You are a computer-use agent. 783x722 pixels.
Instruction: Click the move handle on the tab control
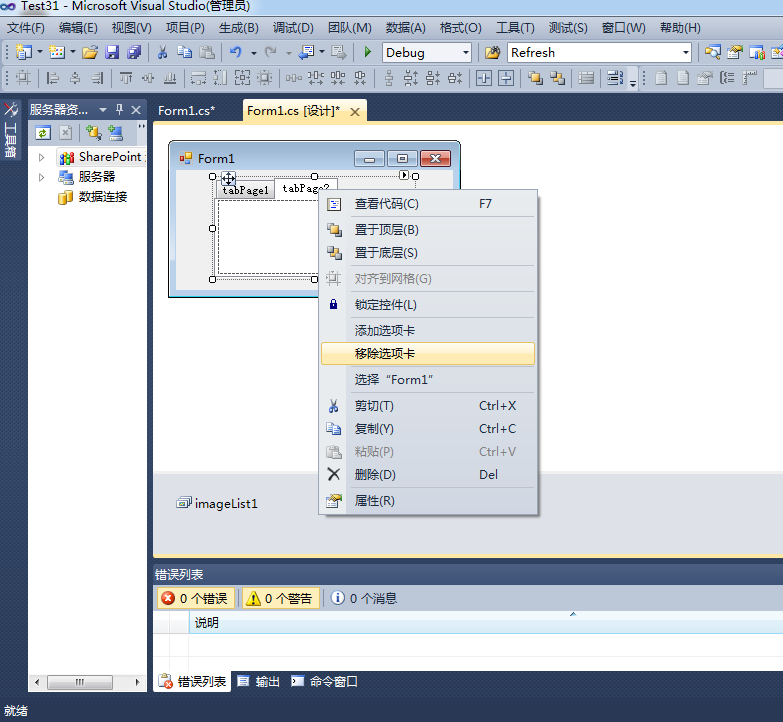[228, 178]
